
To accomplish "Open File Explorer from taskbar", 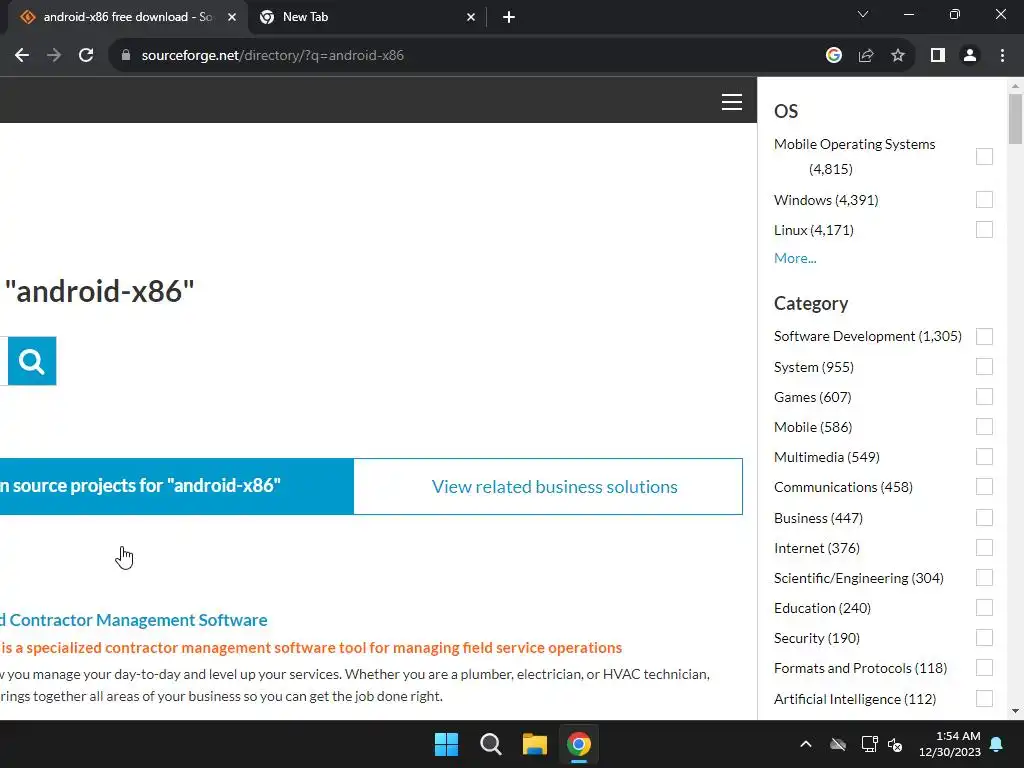I will coord(534,744).
